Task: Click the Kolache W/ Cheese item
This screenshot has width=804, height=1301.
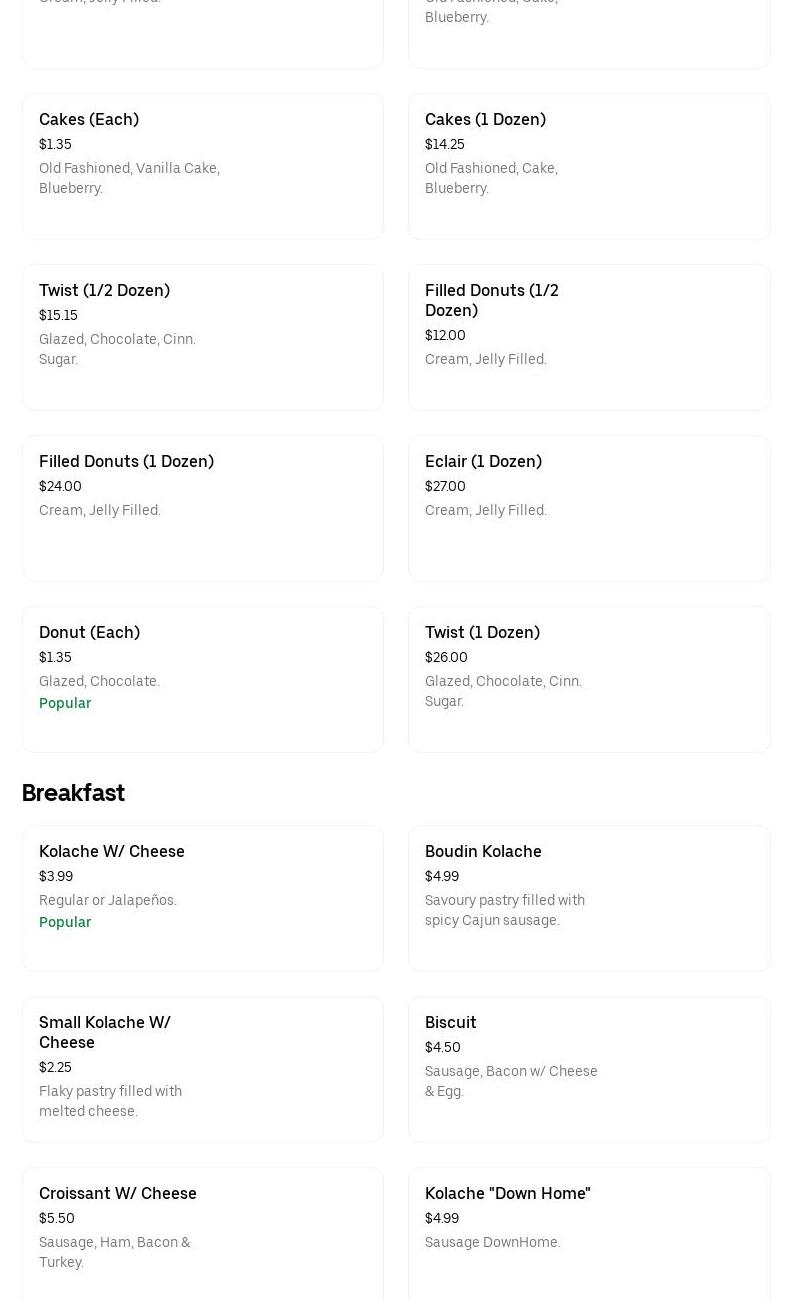Action: coord(202,898)
